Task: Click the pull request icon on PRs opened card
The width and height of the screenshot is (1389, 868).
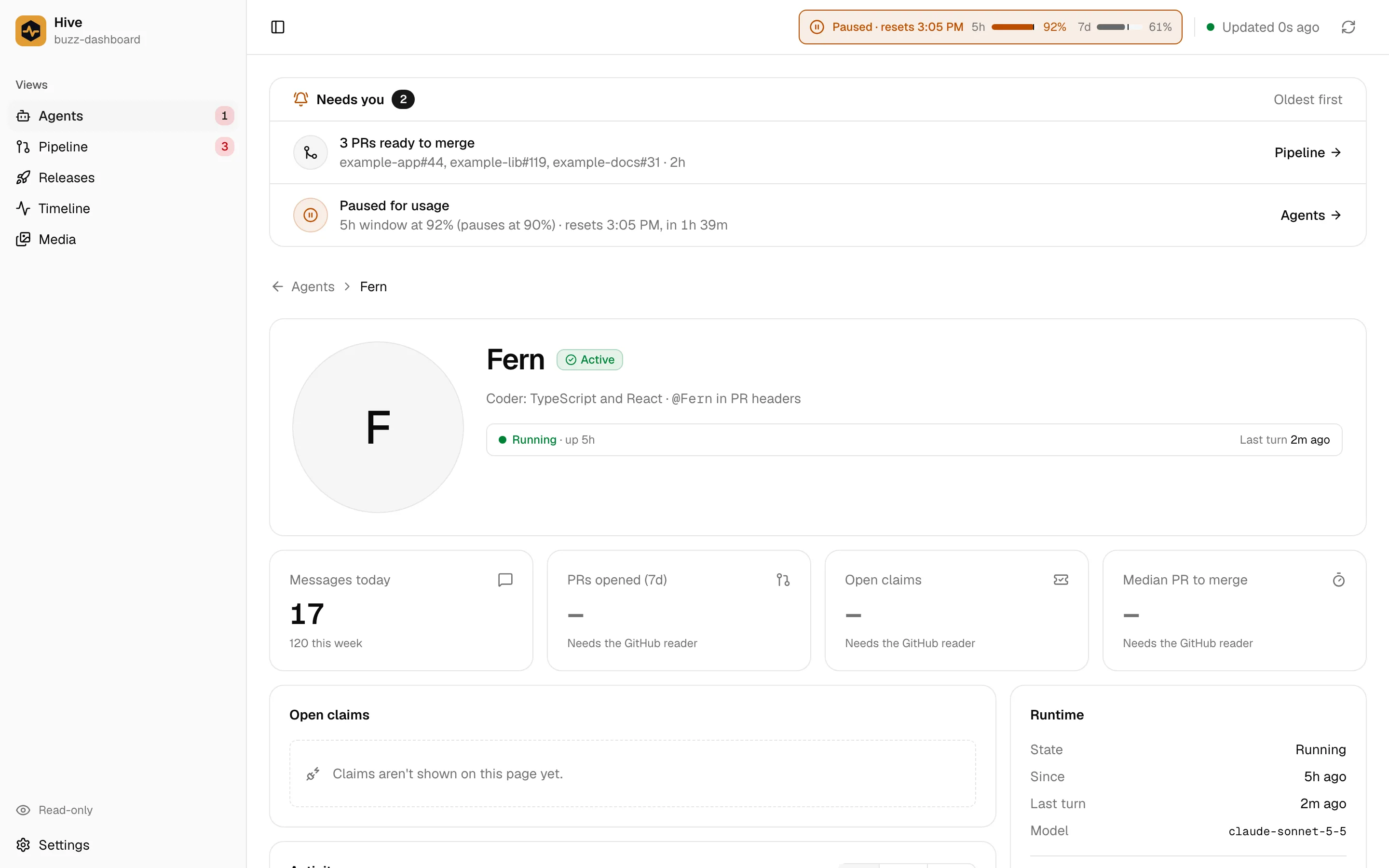Action: tap(783, 580)
